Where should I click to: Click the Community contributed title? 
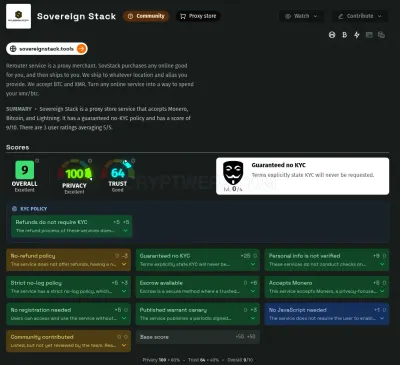(x=42, y=337)
